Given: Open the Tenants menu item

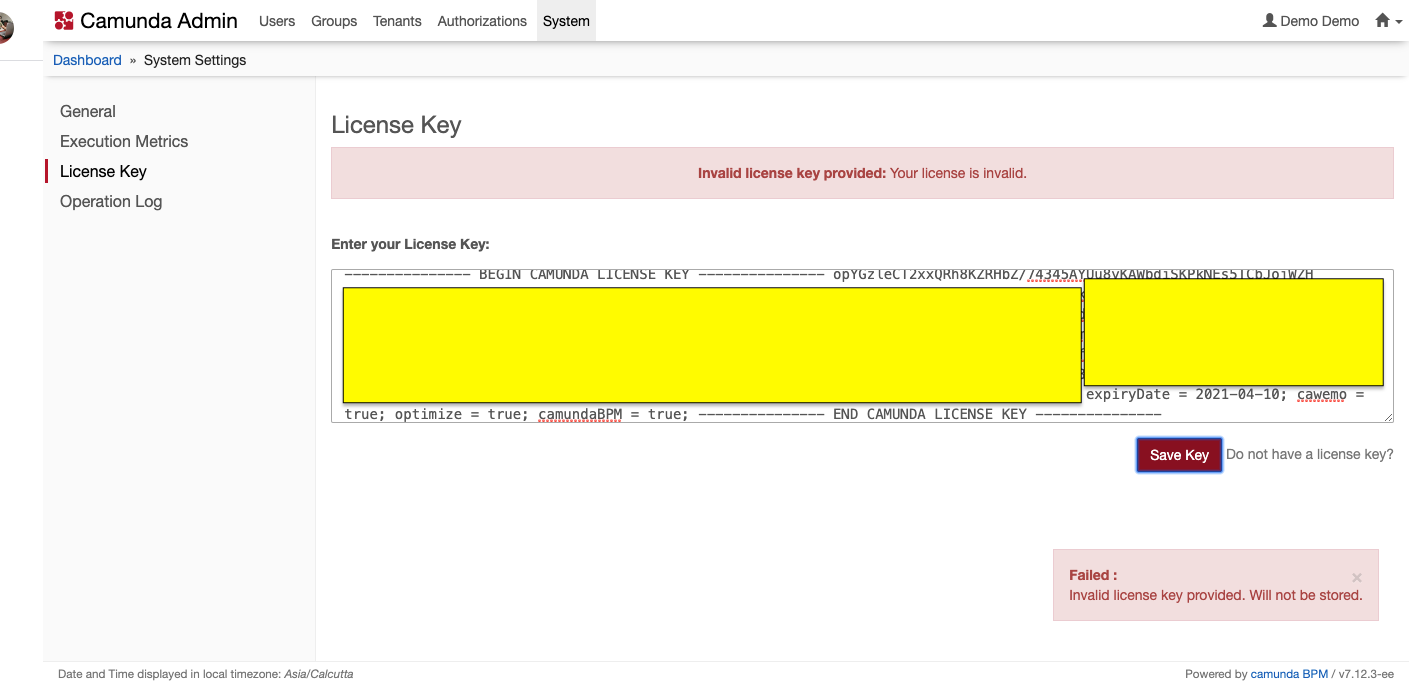Looking at the screenshot, I should click(397, 20).
